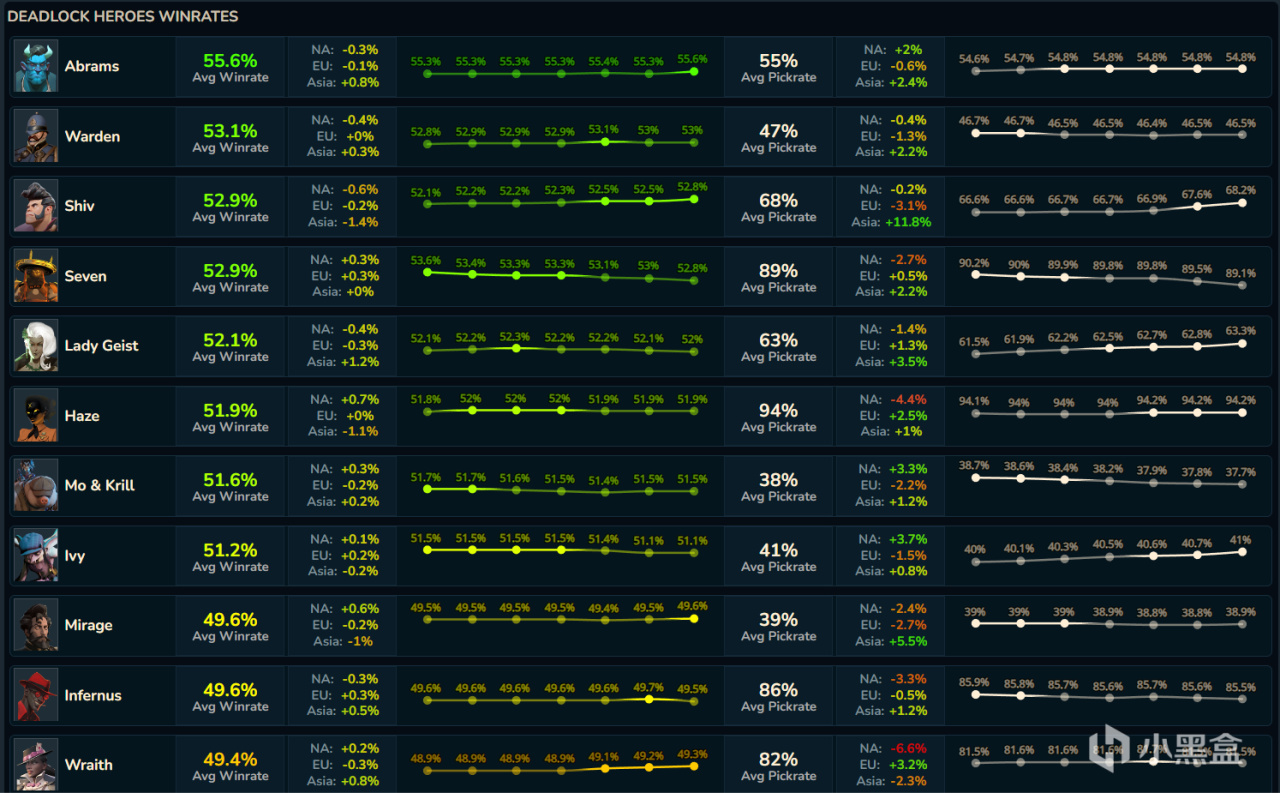
Task: Select the Mirage hero name
Action: [89, 626]
